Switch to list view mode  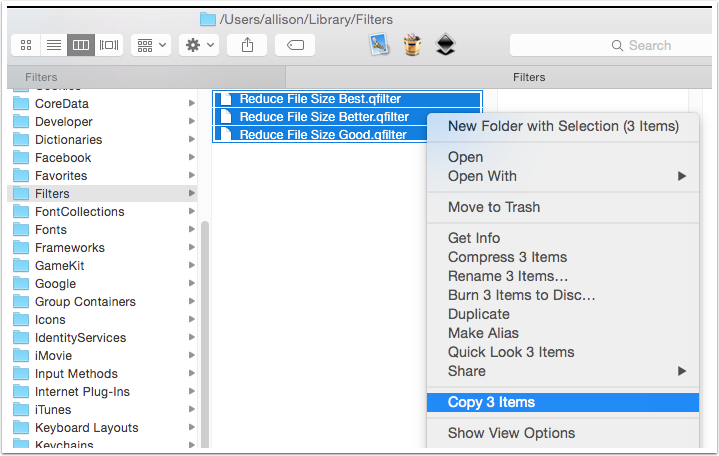[x=54, y=45]
